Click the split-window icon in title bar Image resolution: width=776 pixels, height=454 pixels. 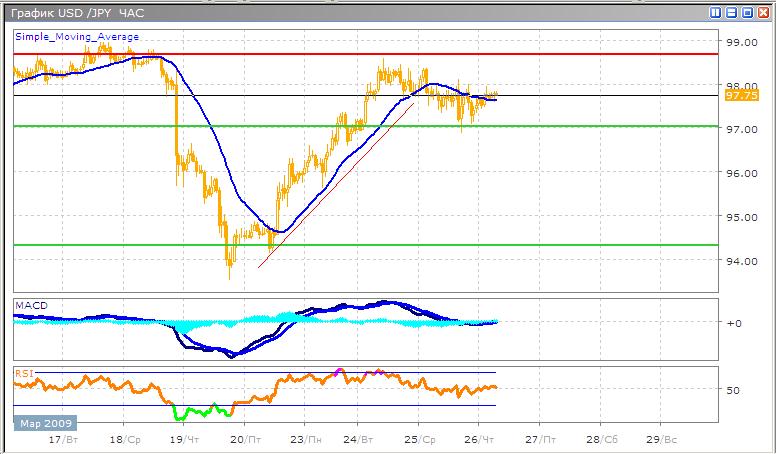731,13
